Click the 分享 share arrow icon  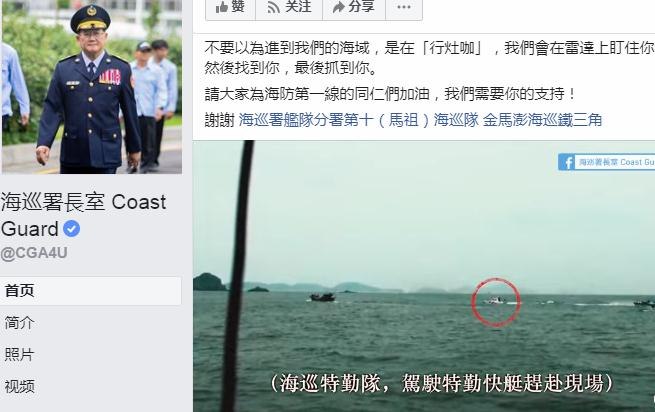pos(339,7)
